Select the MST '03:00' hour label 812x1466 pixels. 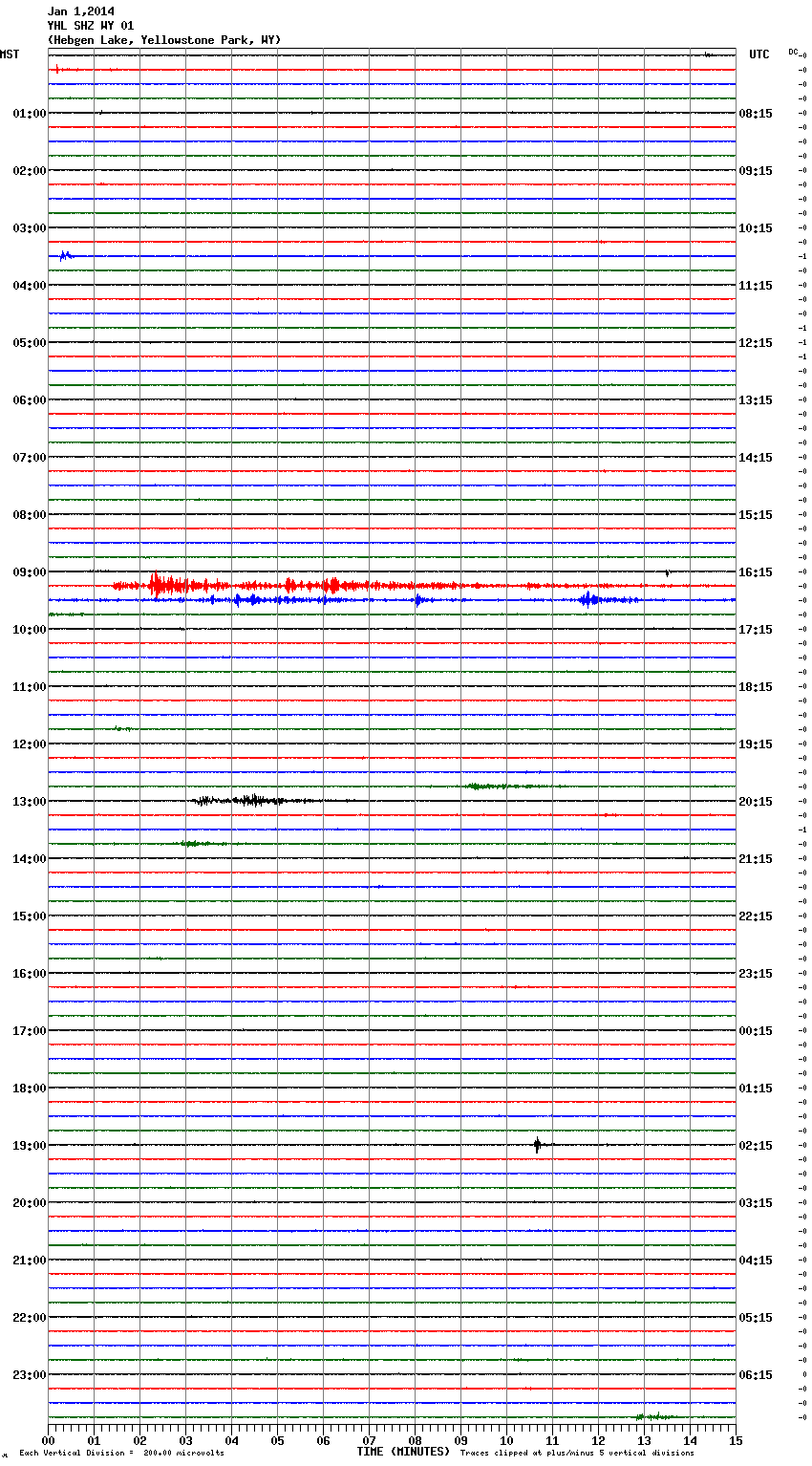click(30, 228)
